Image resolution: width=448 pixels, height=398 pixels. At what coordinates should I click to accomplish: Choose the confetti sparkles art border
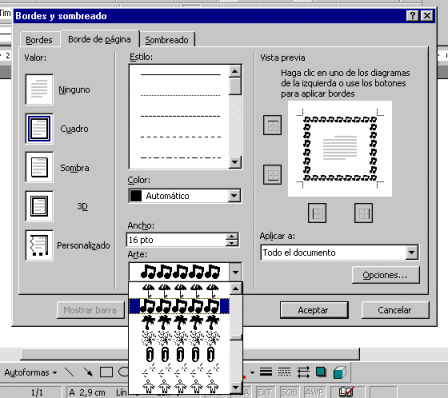tap(180, 370)
